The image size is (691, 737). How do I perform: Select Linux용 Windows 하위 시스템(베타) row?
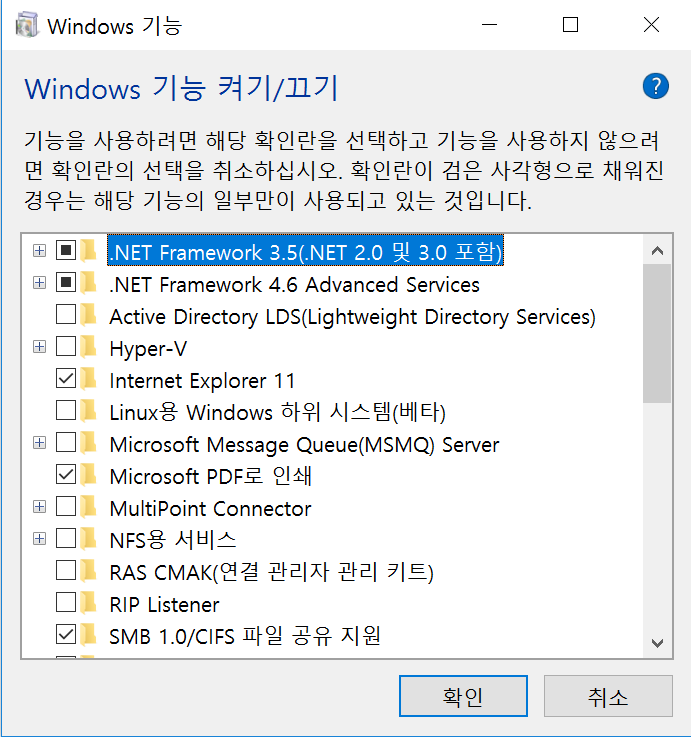[x=277, y=413]
